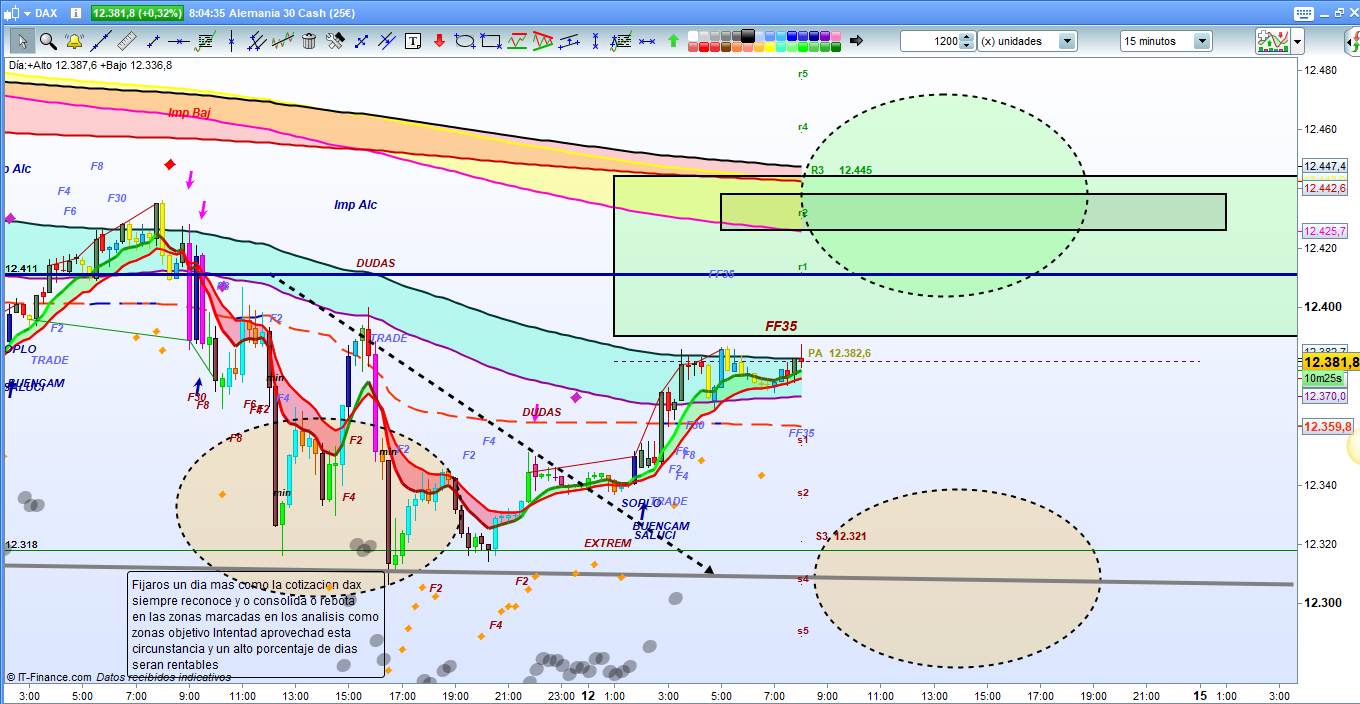Activate the magnifying glass zoom tool
Image resolution: width=1360 pixels, height=704 pixels.
click(47, 41)
